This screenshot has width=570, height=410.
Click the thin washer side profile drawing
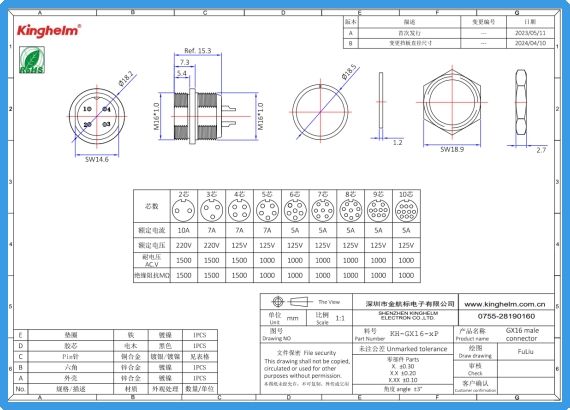point(381,100)
